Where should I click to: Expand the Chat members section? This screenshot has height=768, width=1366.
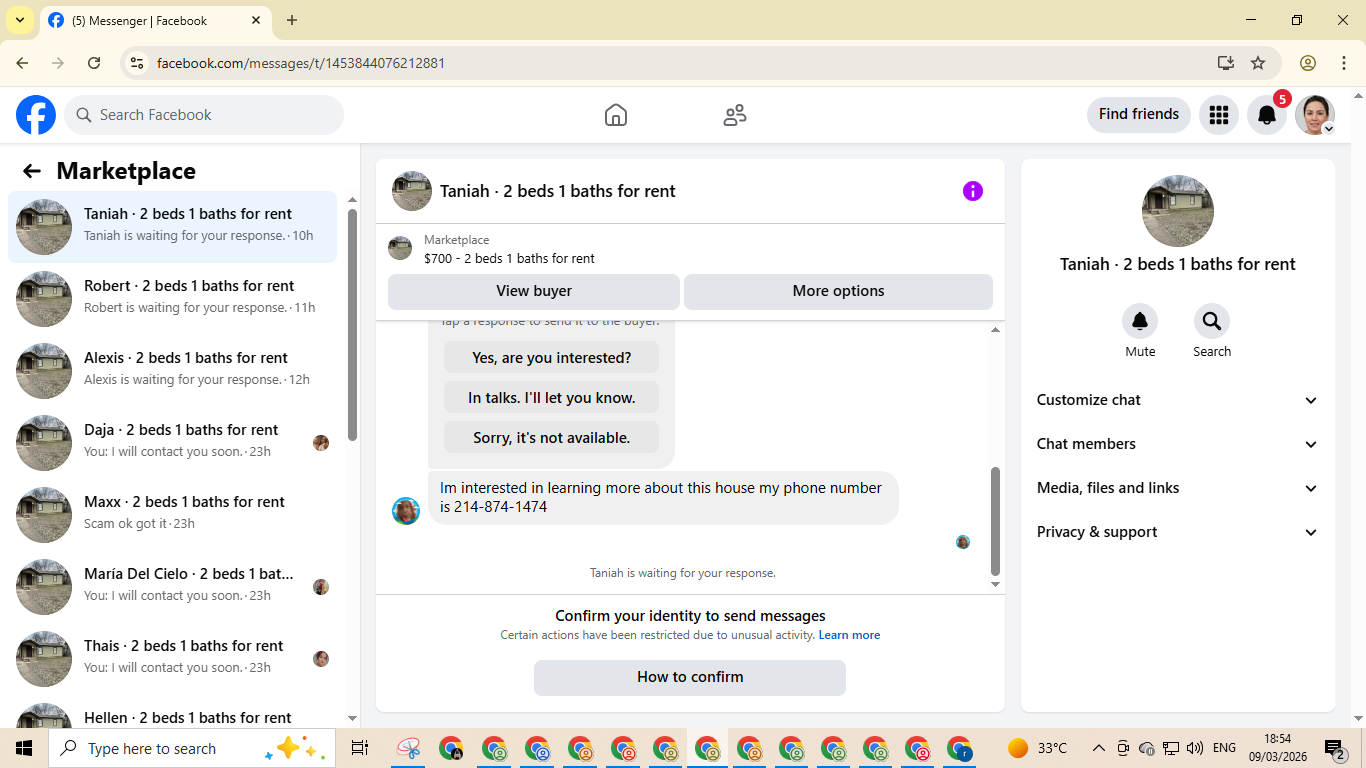tap(1178, 444)
